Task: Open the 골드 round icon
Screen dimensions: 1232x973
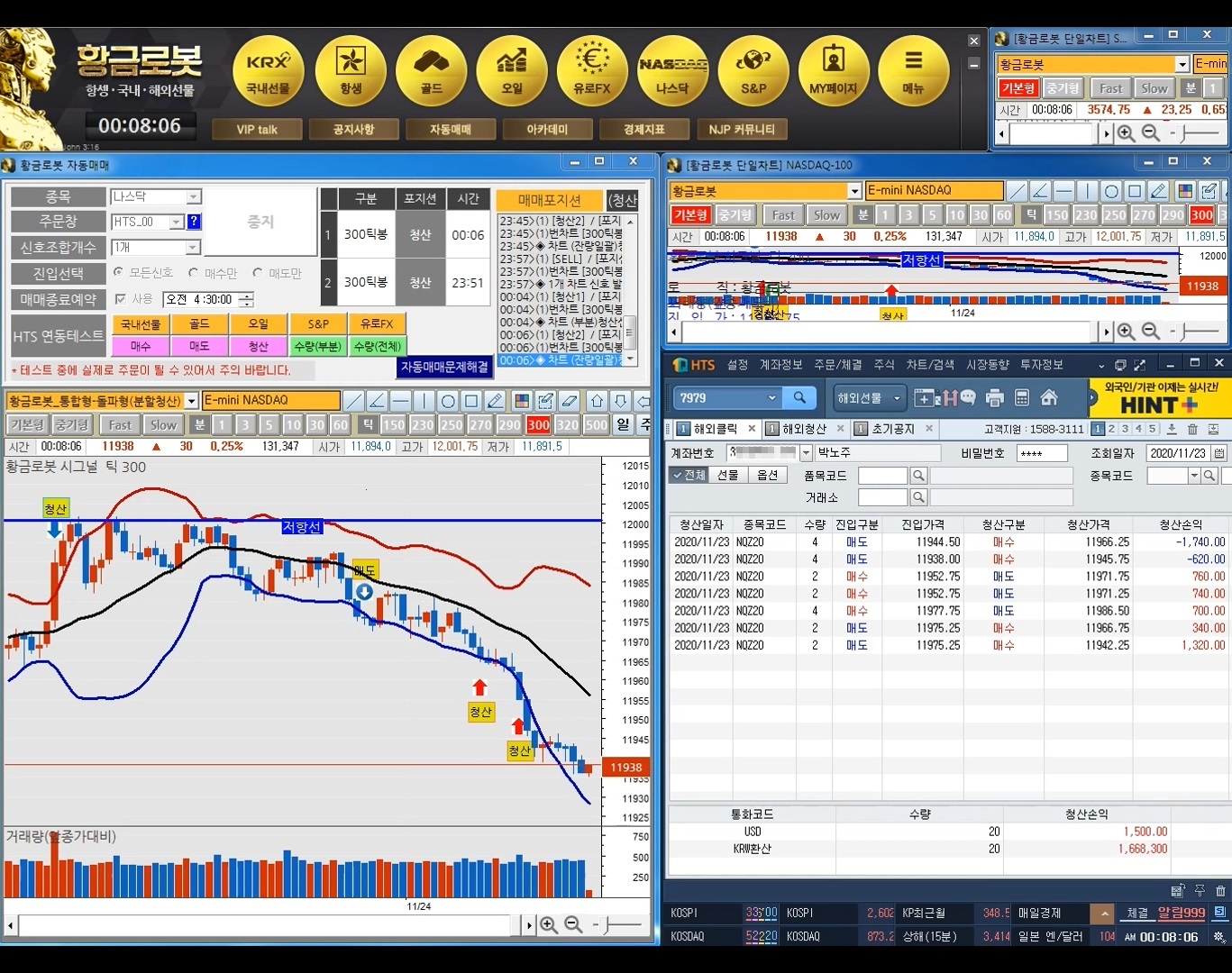Action: click(x=431, y=72)
